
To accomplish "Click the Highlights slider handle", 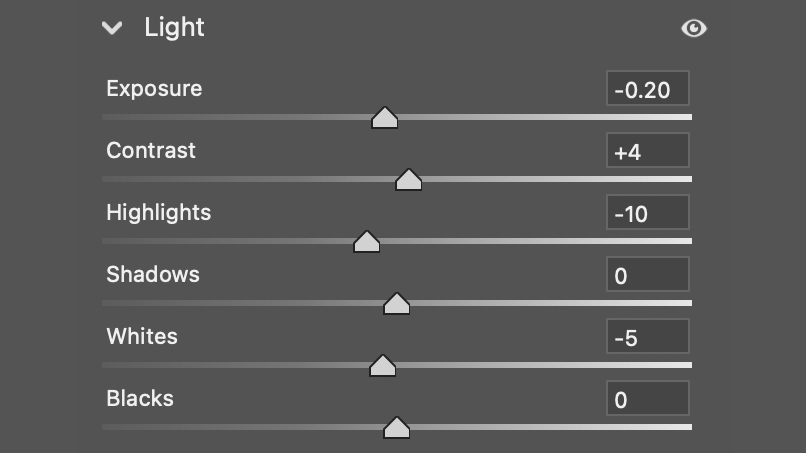I will pos(367,242).
